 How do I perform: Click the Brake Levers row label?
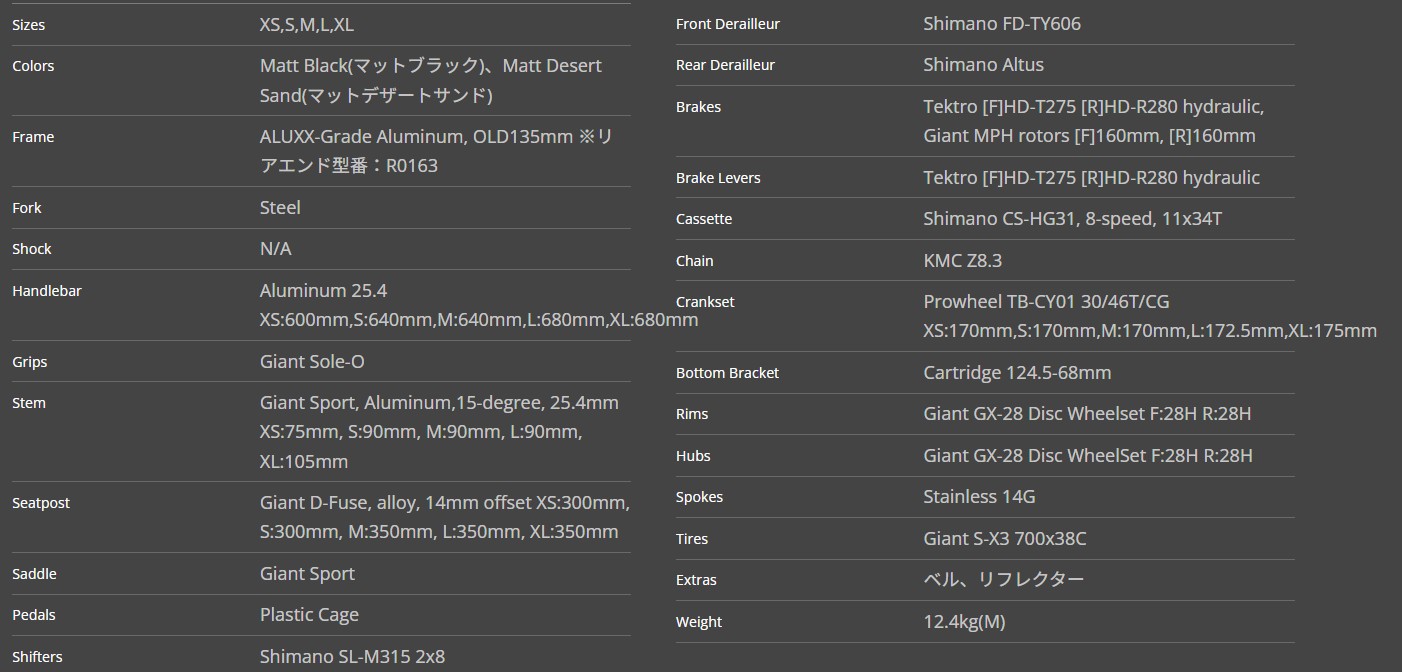pos(718,178)
